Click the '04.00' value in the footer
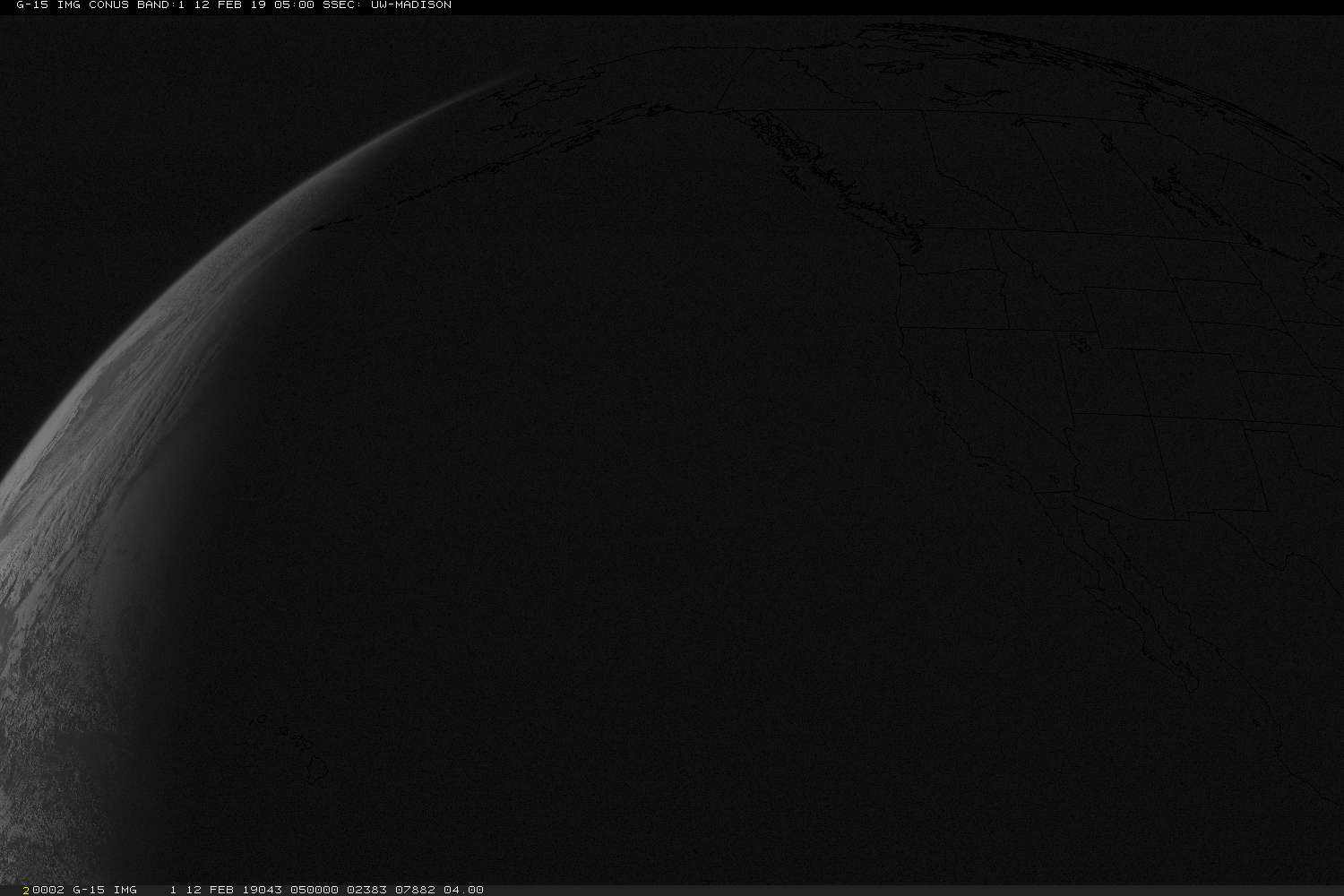Viewport: 1344px width, 896px height. [464, 890]
